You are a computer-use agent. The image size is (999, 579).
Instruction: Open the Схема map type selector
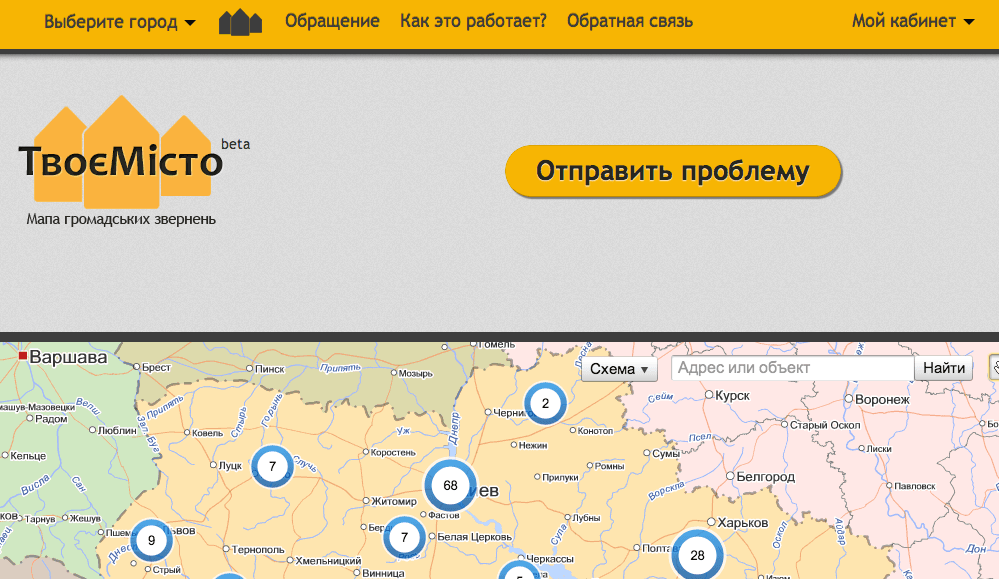click(619, 369)
